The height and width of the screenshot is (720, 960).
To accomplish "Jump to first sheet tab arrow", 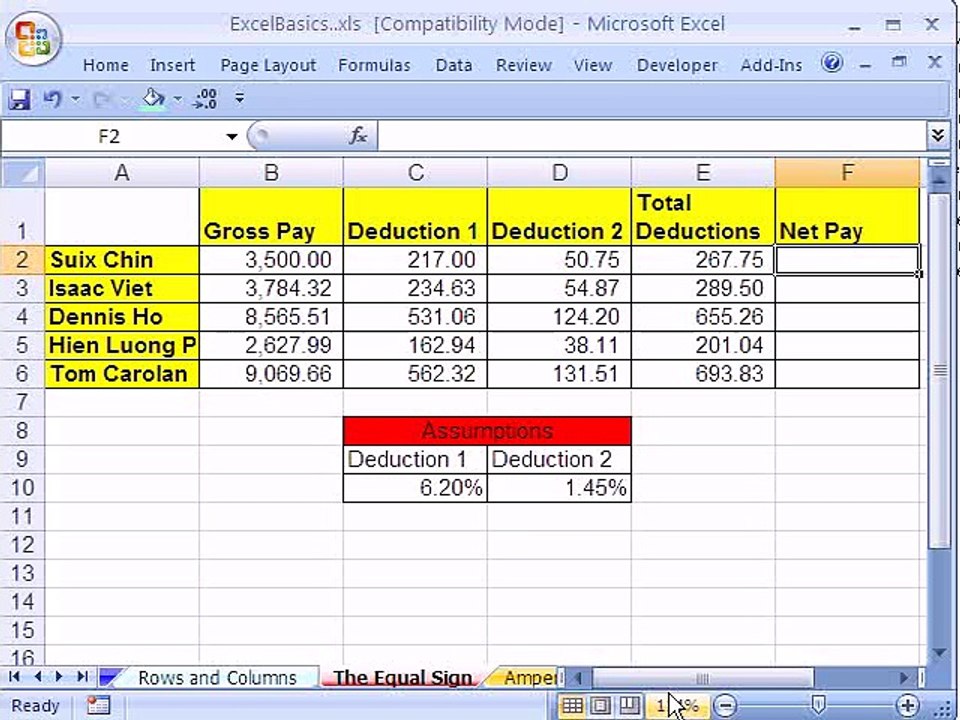I will coord(14,677).
